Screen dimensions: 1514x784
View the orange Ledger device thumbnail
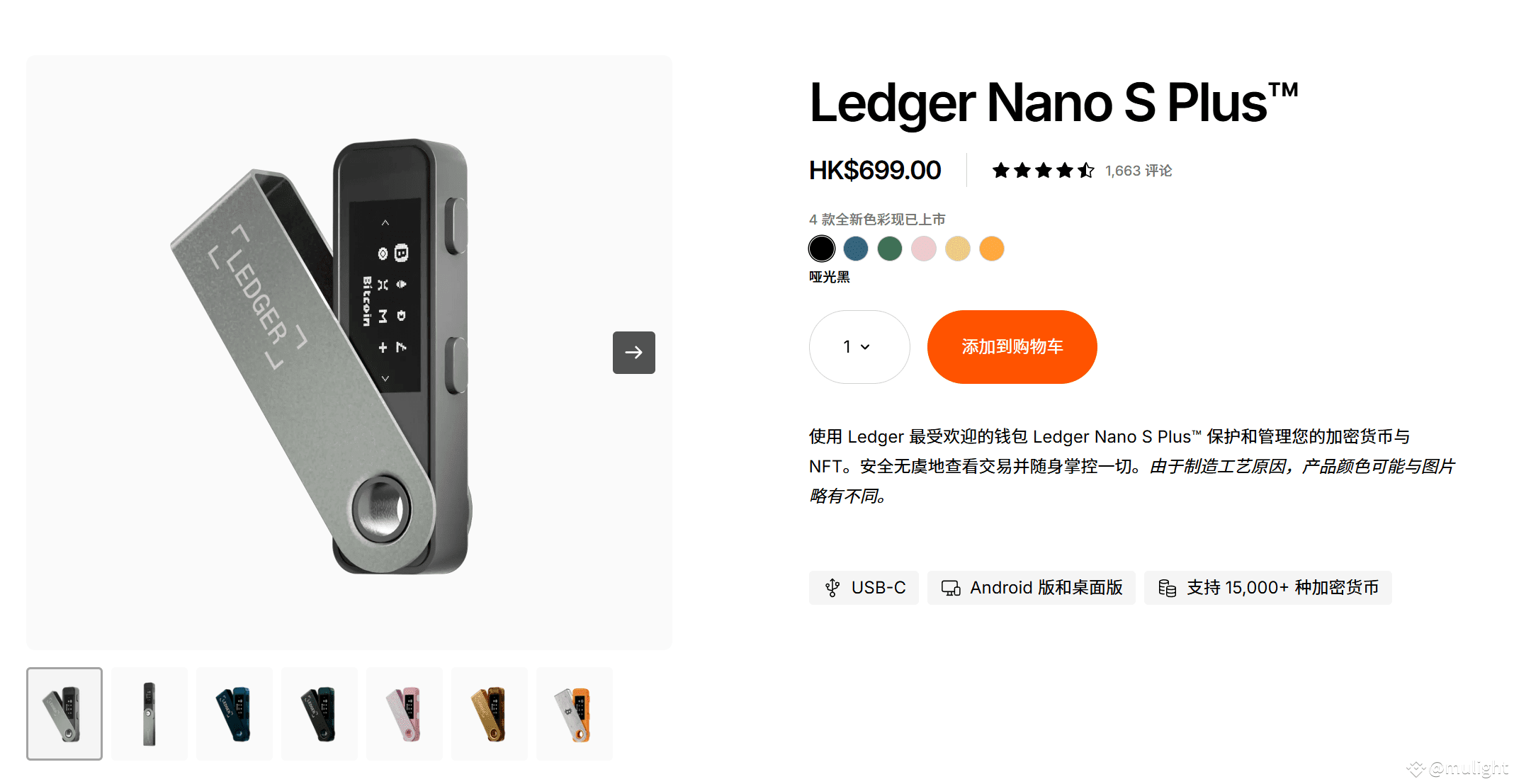(575, 713)
